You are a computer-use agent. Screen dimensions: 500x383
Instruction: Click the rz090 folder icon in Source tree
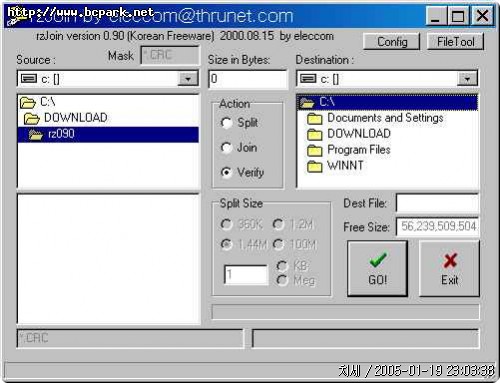pos(36,135)
